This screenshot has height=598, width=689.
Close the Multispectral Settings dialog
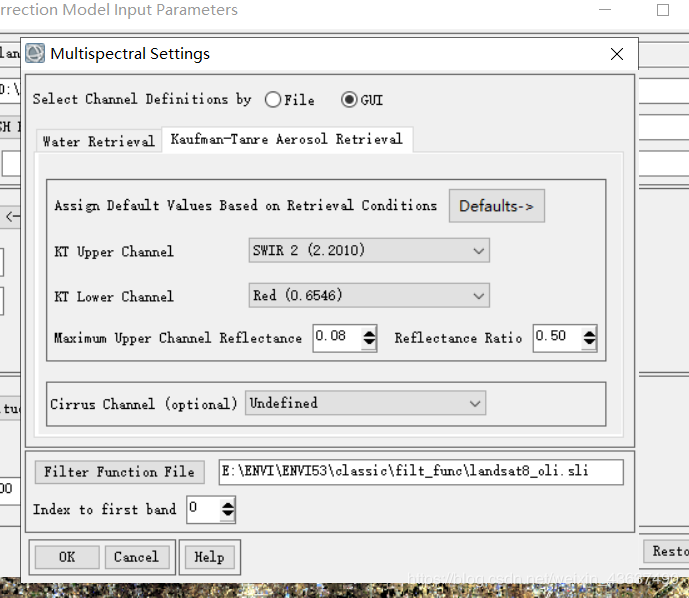[x=616, y=53]
